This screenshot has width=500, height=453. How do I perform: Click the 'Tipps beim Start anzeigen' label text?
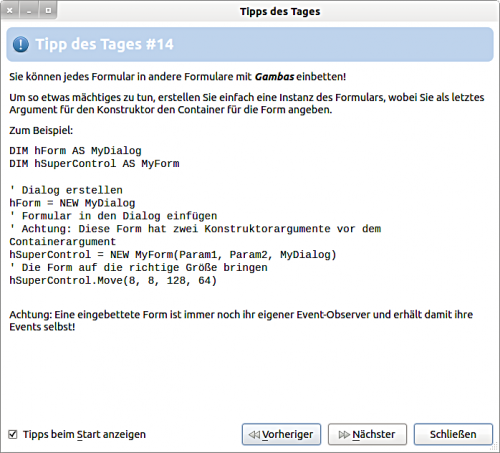(x=84, y=435)
